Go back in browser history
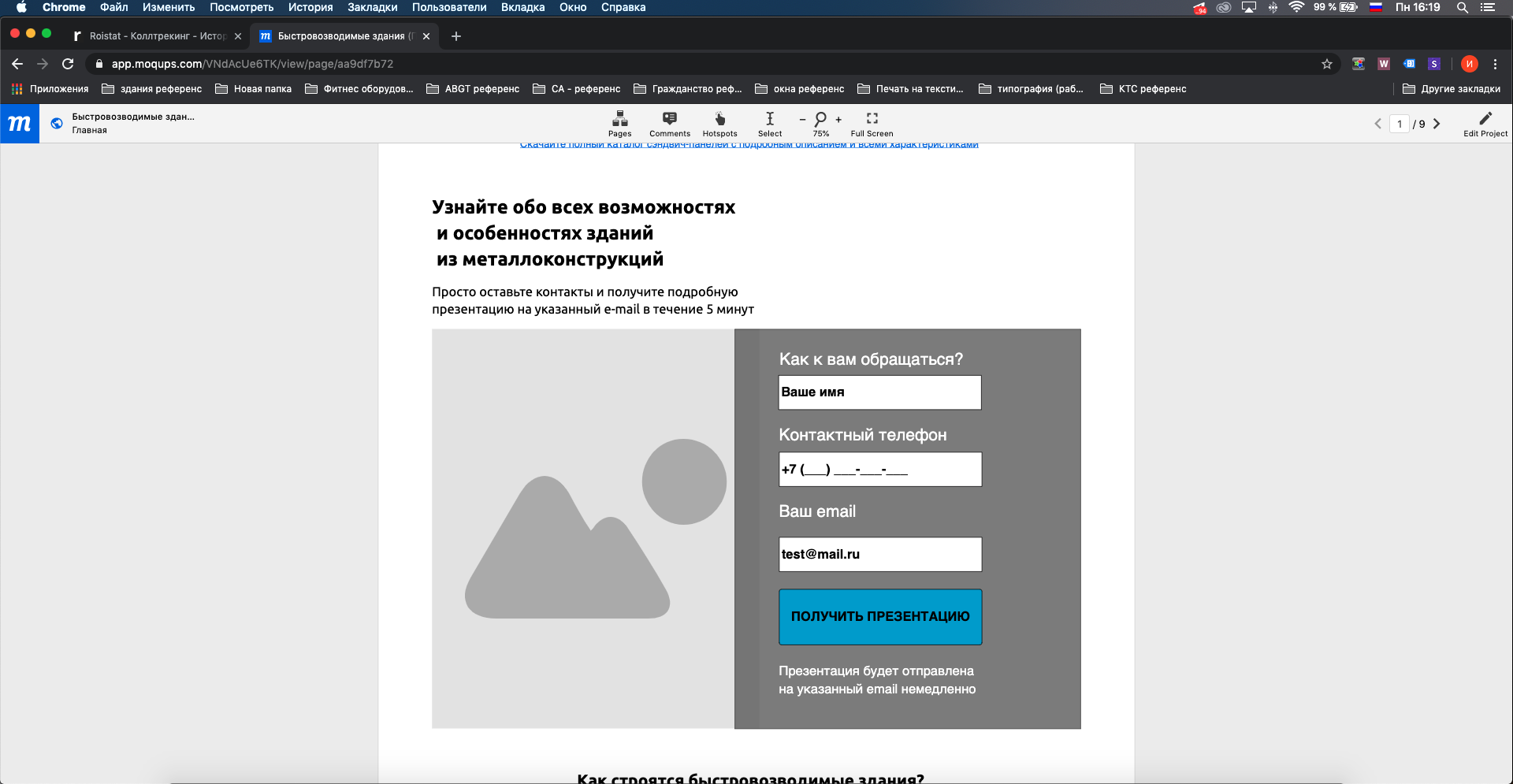This screenshot has height=784, width=1513. point(17,64)
